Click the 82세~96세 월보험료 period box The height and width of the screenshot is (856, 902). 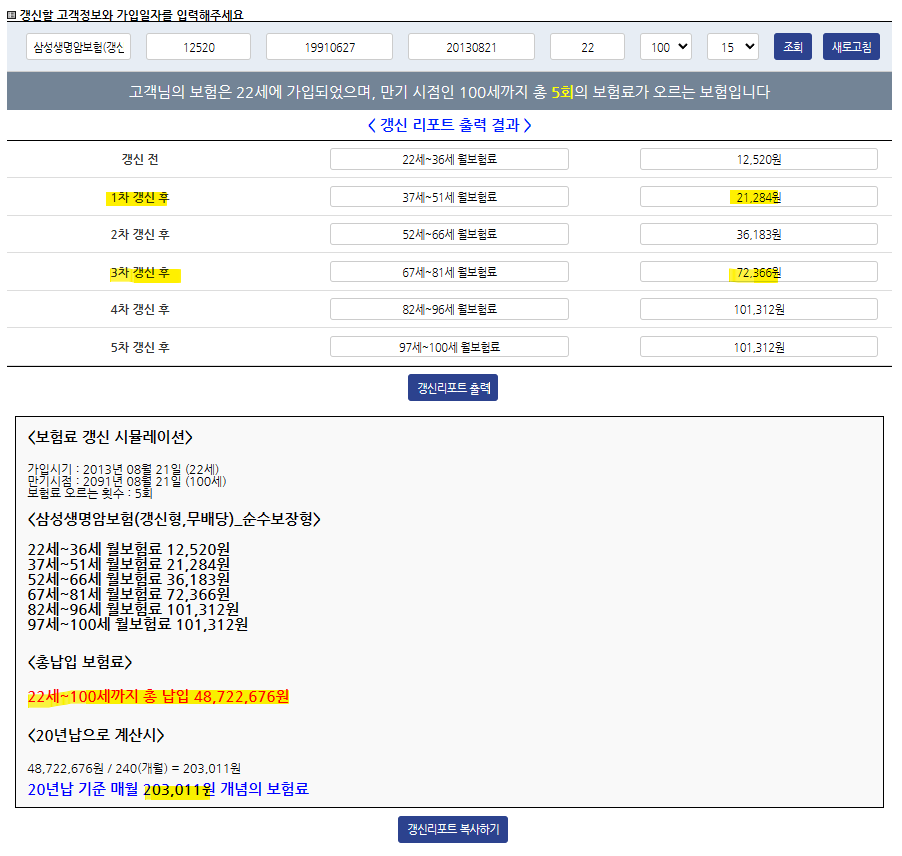(x=449, y=309)
